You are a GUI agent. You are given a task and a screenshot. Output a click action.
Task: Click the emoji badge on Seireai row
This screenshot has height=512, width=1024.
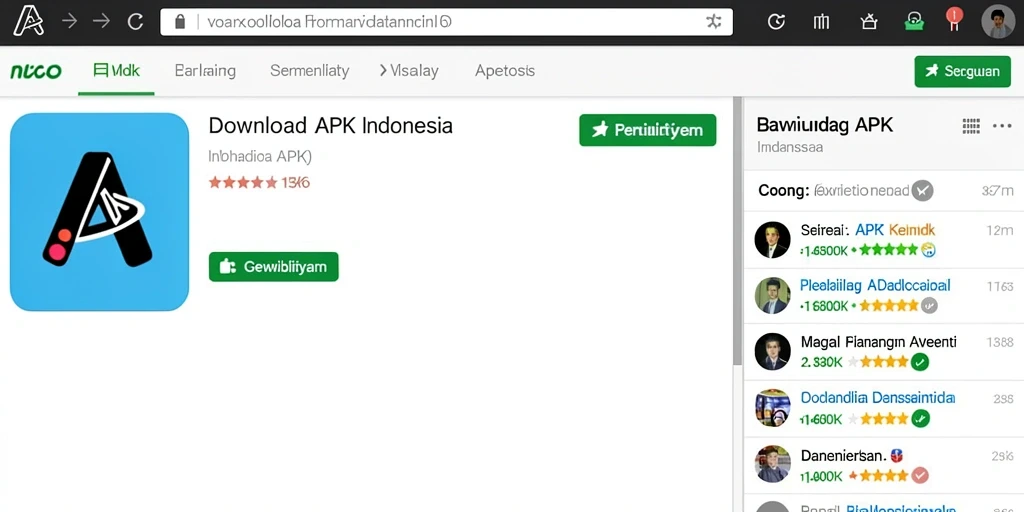pyautogui.click(x=928, y=249)
